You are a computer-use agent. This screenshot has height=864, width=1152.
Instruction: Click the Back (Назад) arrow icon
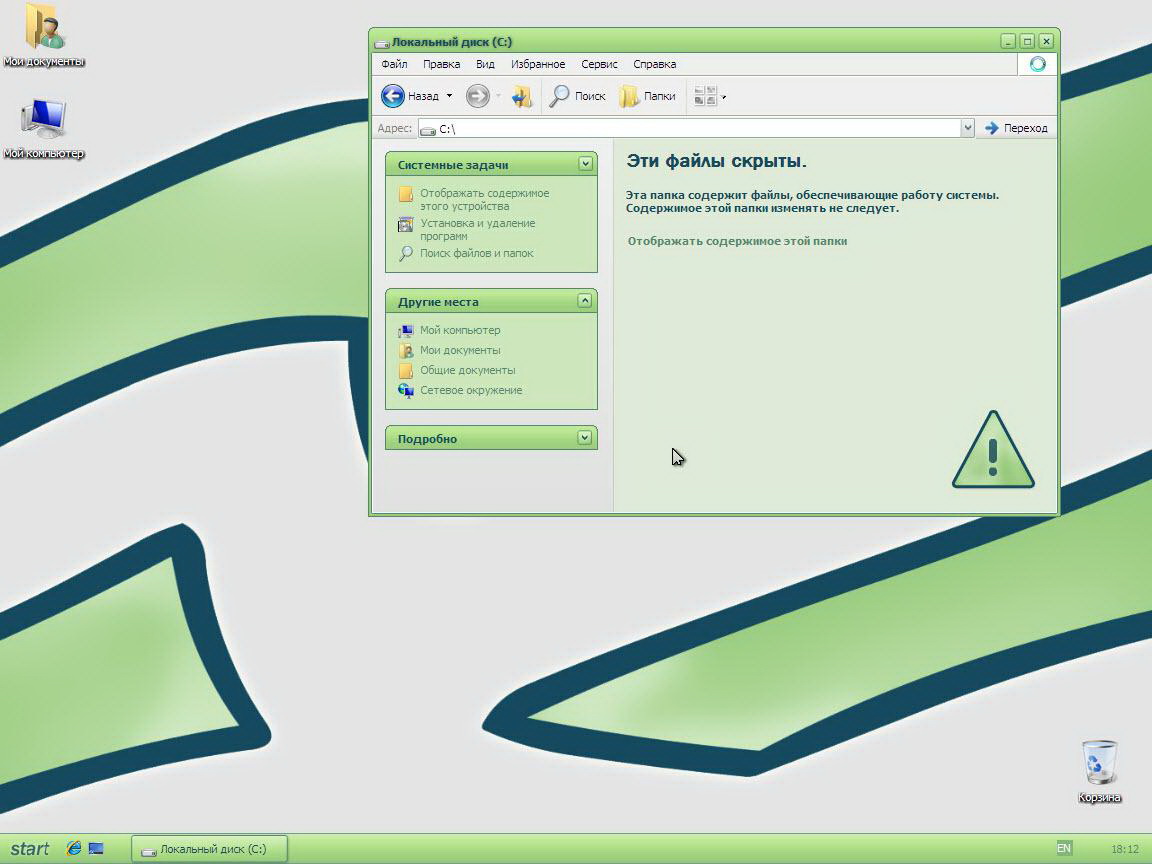pos(393,96)
